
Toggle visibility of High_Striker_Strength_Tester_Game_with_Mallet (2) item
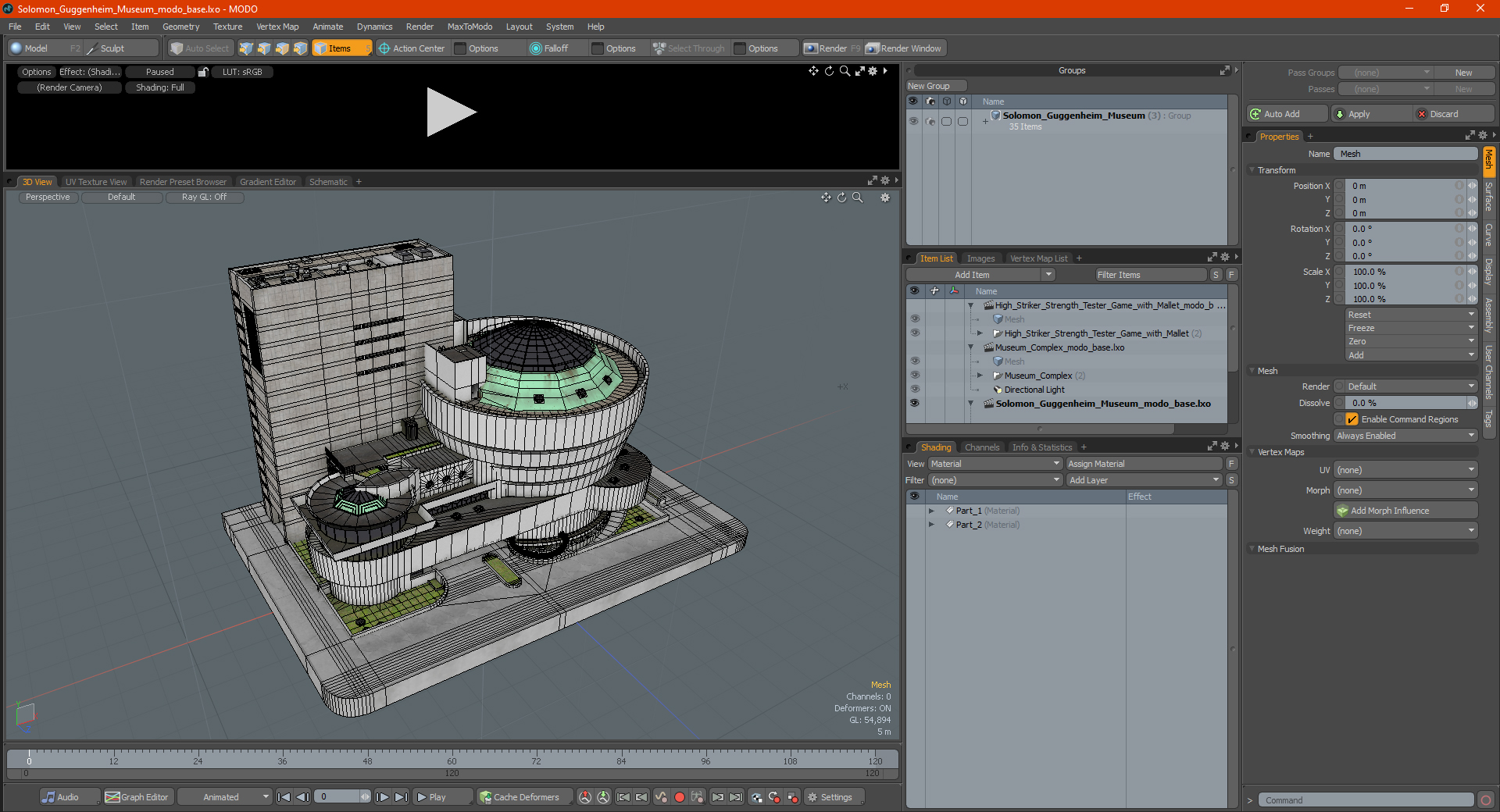pos(915,333)
